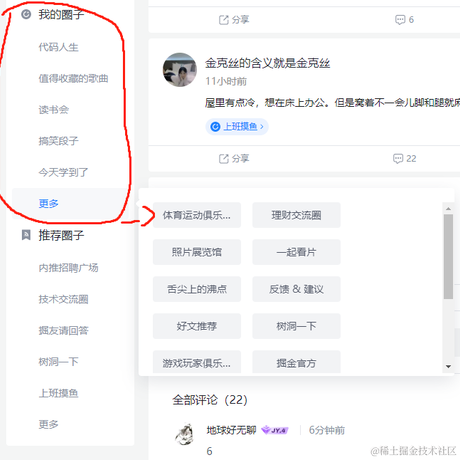Open 今天学到了 circle
The height and width of the screenshot is (460, 460).
[63, 172]
